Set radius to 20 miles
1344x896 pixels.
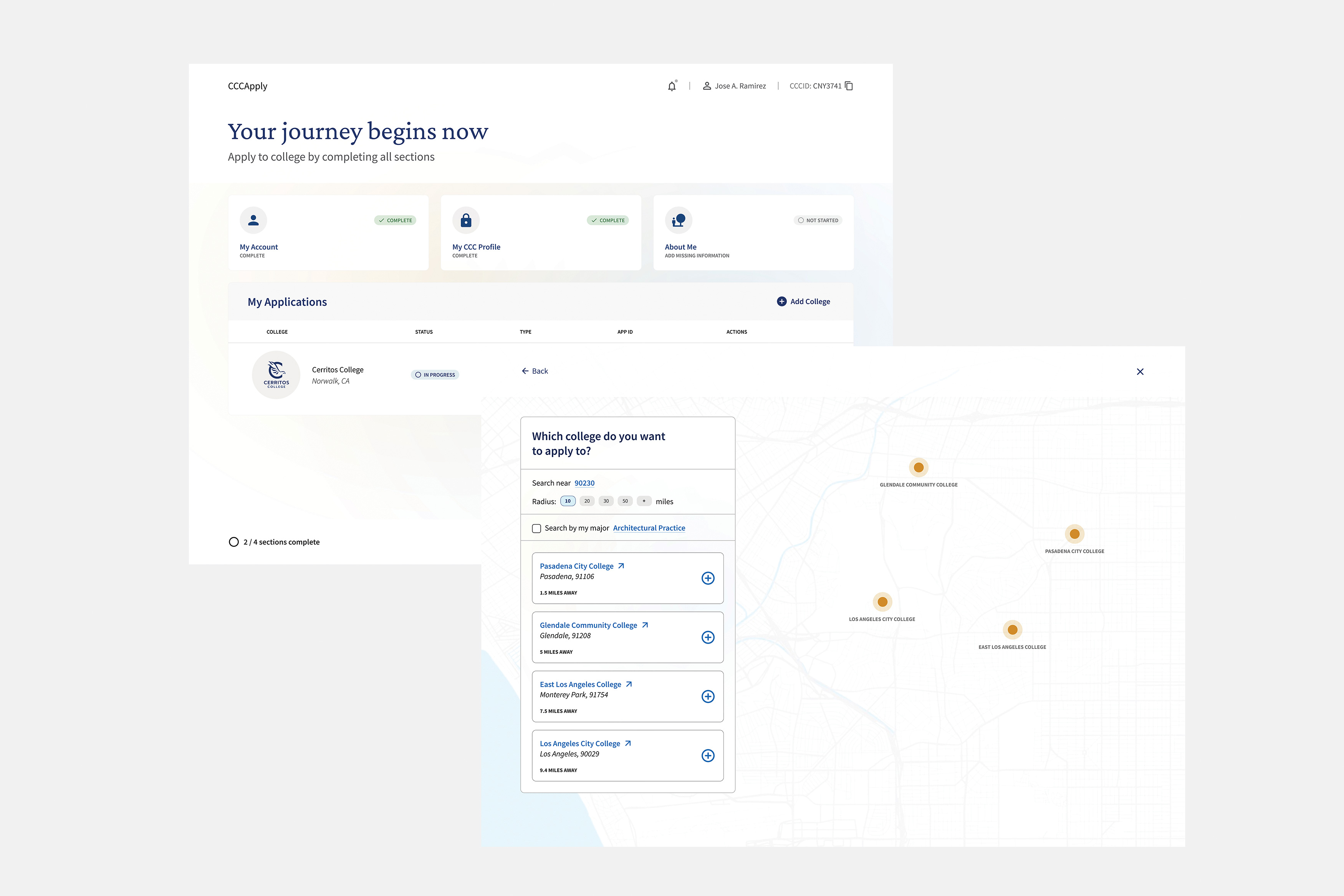pyautogui.click(x=587, y=501)
